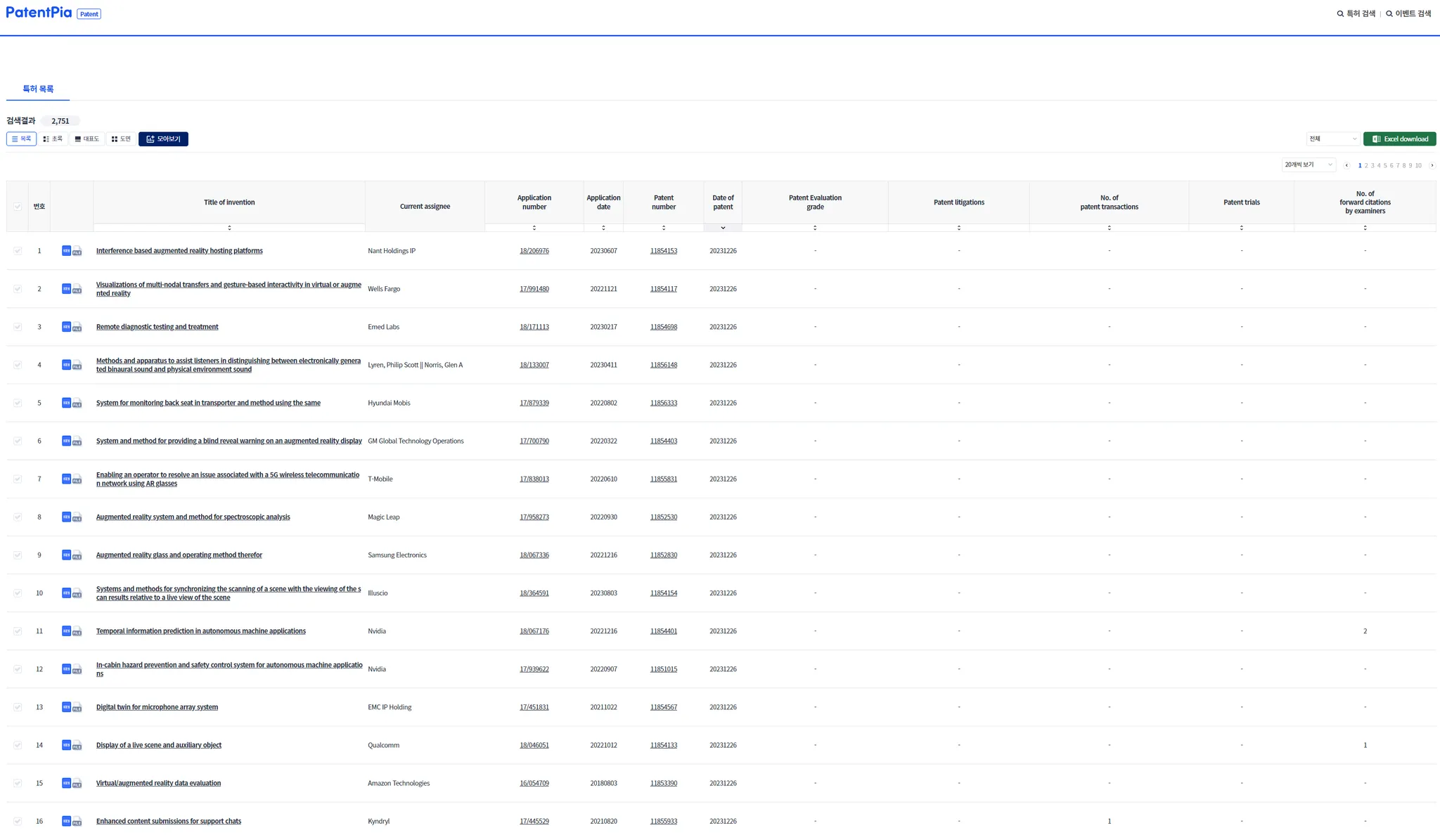The height and width of the screenshot is (840, 1440).
Task: Open the FILE icon in Qualcomm row
Action: point(77,747)
